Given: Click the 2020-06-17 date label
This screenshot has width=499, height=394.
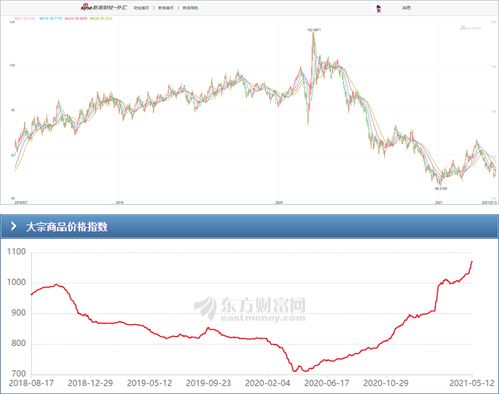Looking at the screenshot, I should 327,383.
